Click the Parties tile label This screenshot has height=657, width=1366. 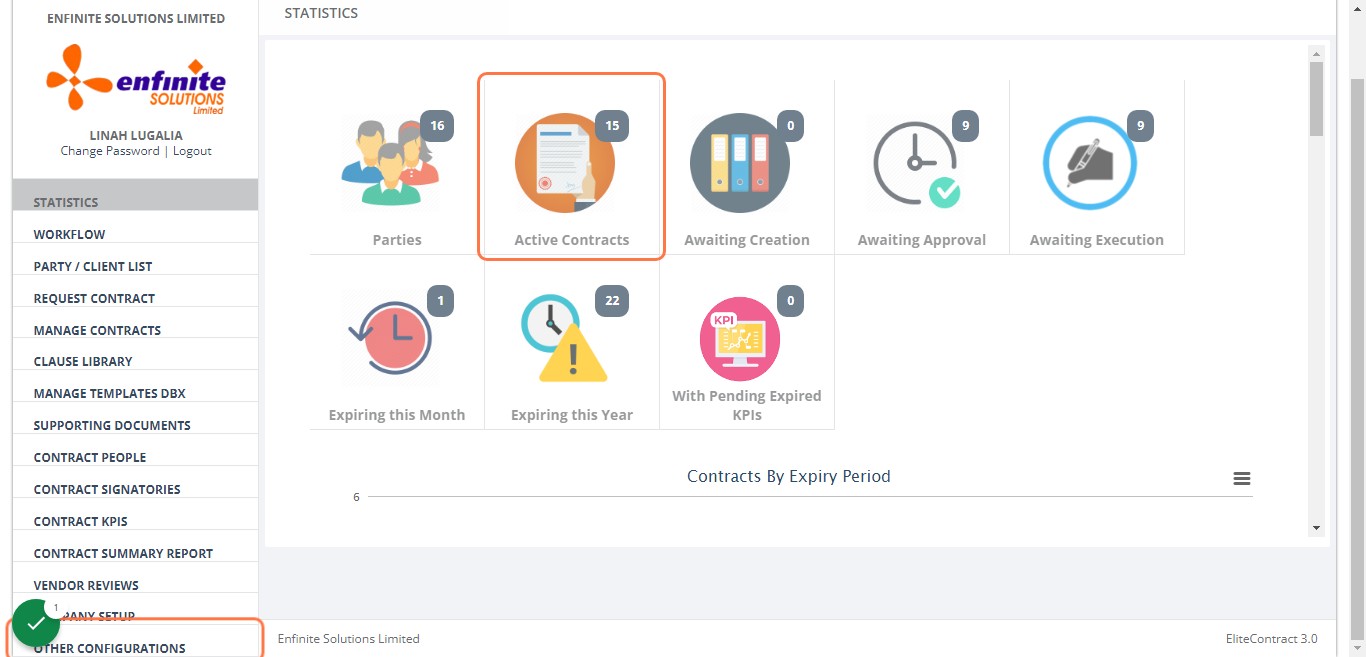click(x=397, y=240)
